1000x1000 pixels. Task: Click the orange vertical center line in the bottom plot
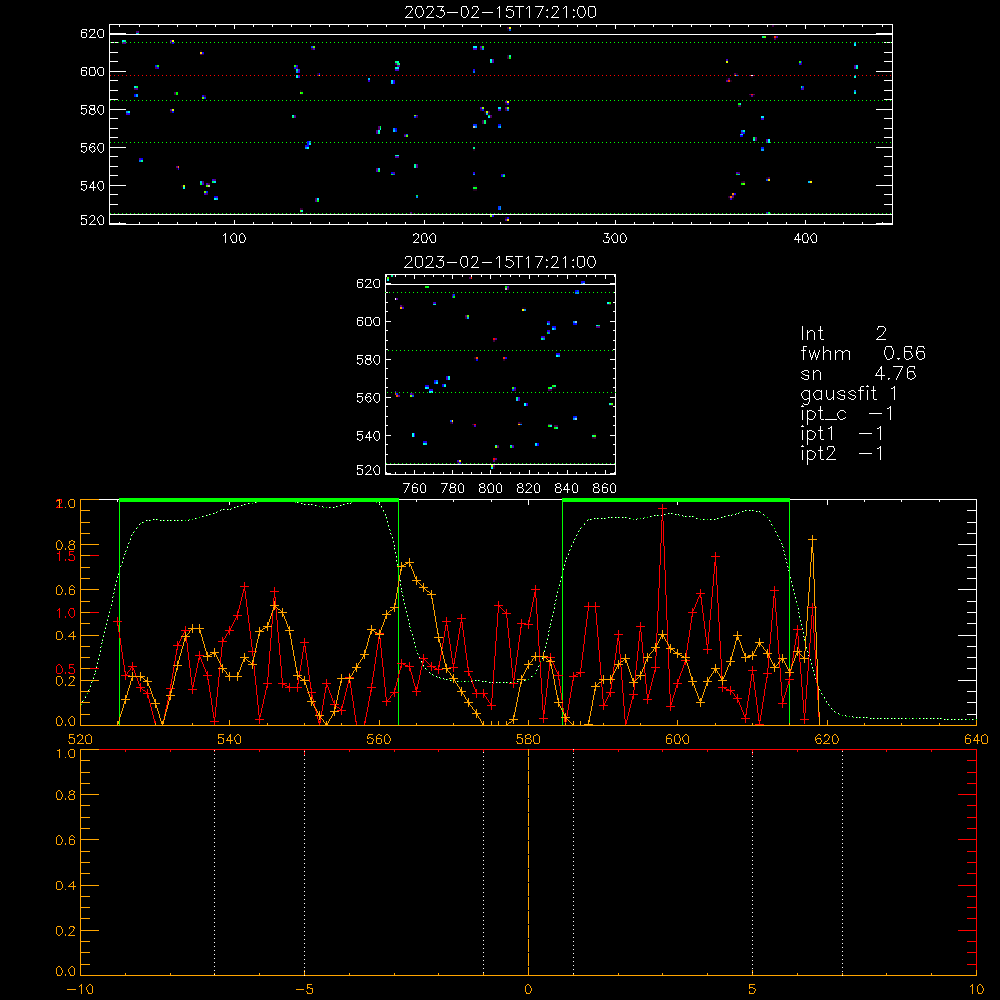[528, 863]
